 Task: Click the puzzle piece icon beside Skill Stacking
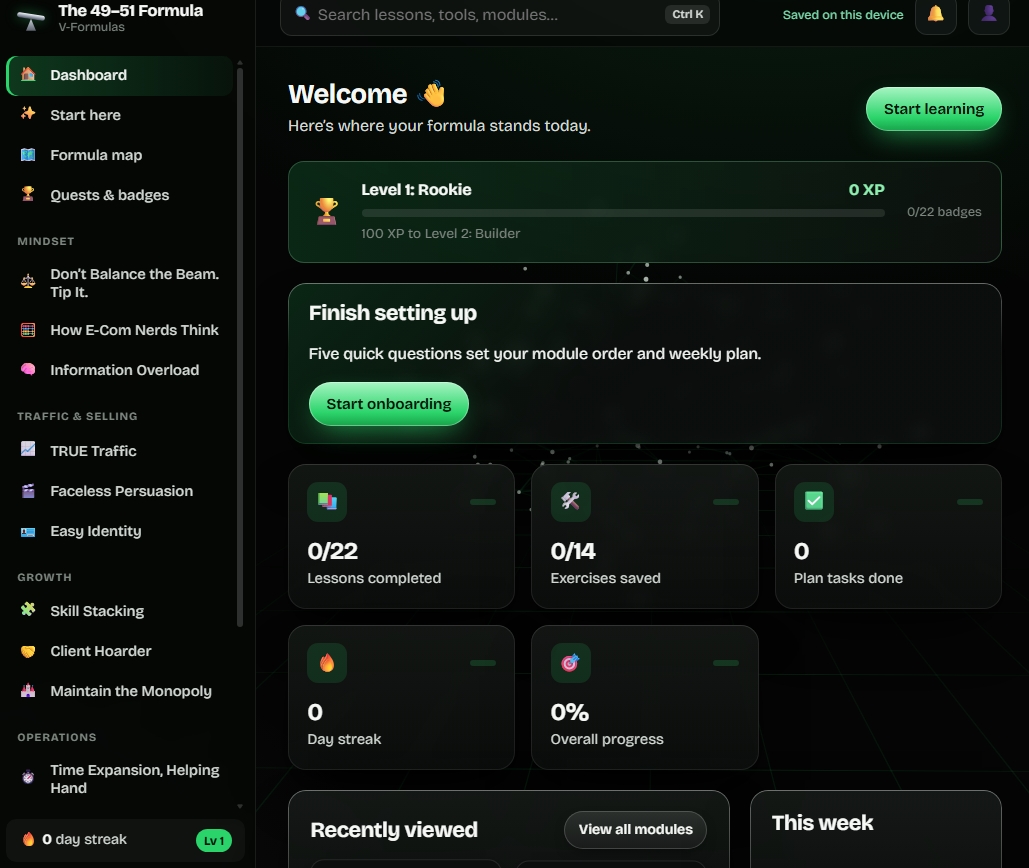pyautogui.click(x=28, y=610)
